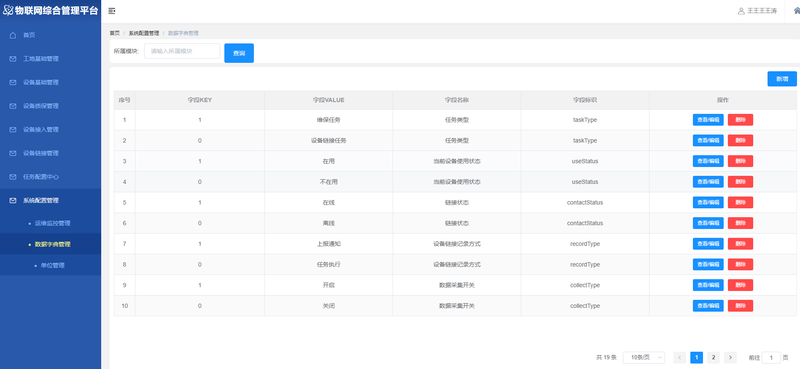The image size is (800, 369).
Task: Collapse the 系统配置管理 sidebar section
Action: [51, 201]
